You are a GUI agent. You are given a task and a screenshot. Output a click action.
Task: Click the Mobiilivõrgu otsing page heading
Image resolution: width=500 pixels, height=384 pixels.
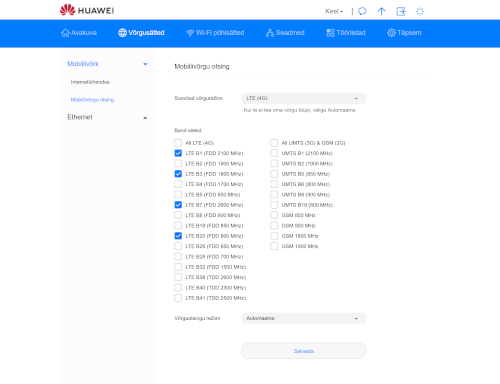pyautogui.click(x=202, y=66)
